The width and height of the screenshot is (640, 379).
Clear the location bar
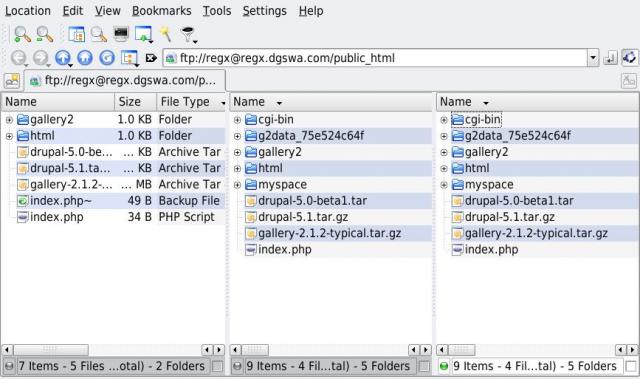(151, 58)
